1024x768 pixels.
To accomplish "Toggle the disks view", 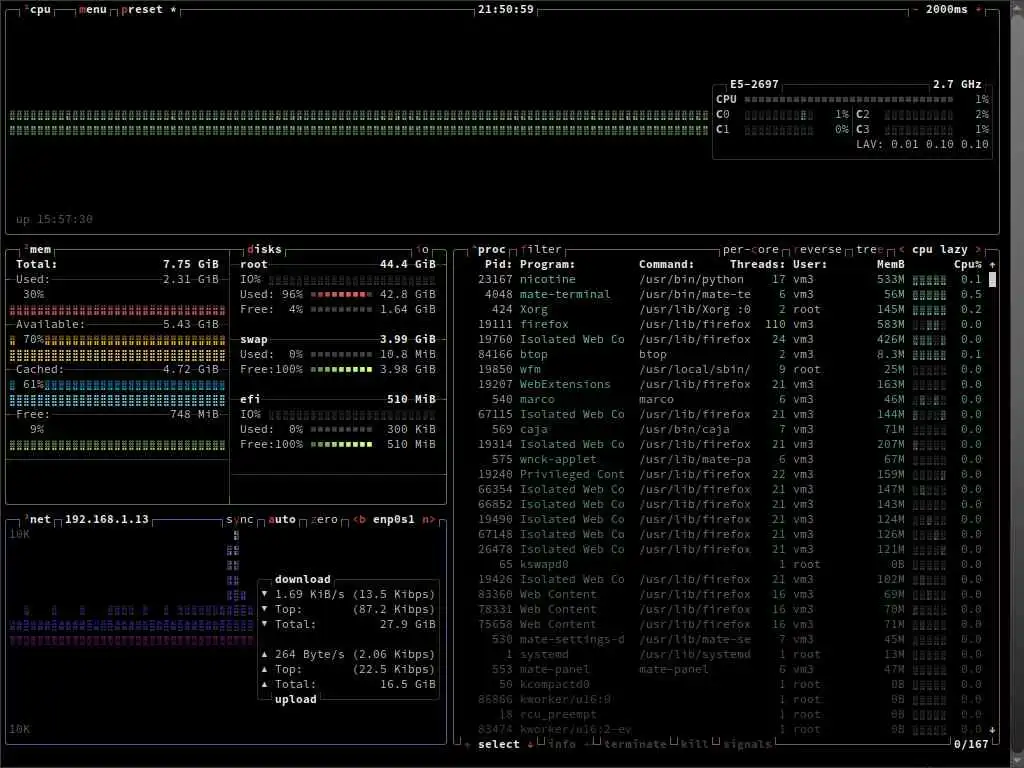I will click(x=264, y=249).
